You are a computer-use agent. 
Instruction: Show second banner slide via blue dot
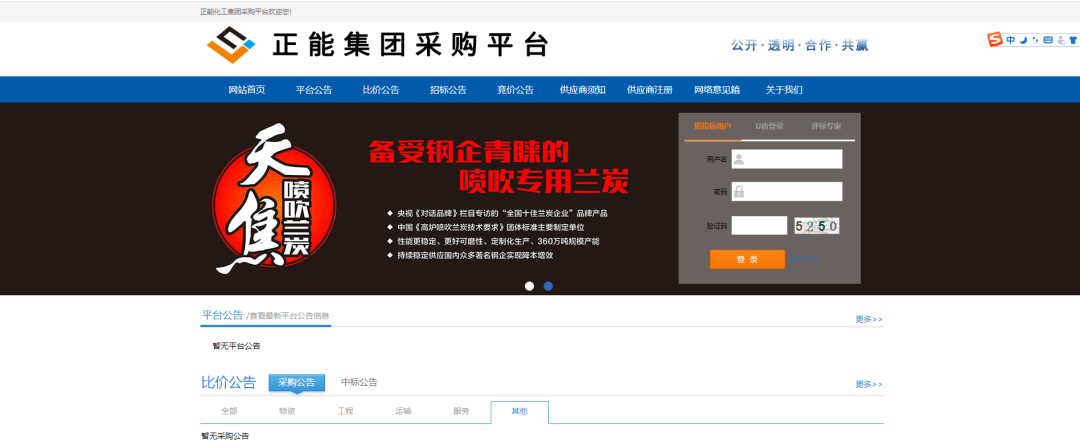[548, 286]
